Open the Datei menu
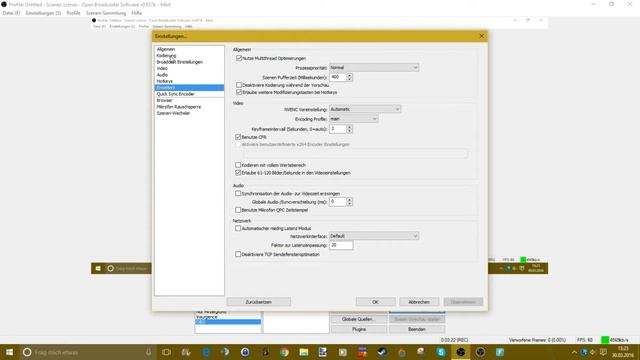The width and height of the screenshot is (640, 360). (11, 13)
